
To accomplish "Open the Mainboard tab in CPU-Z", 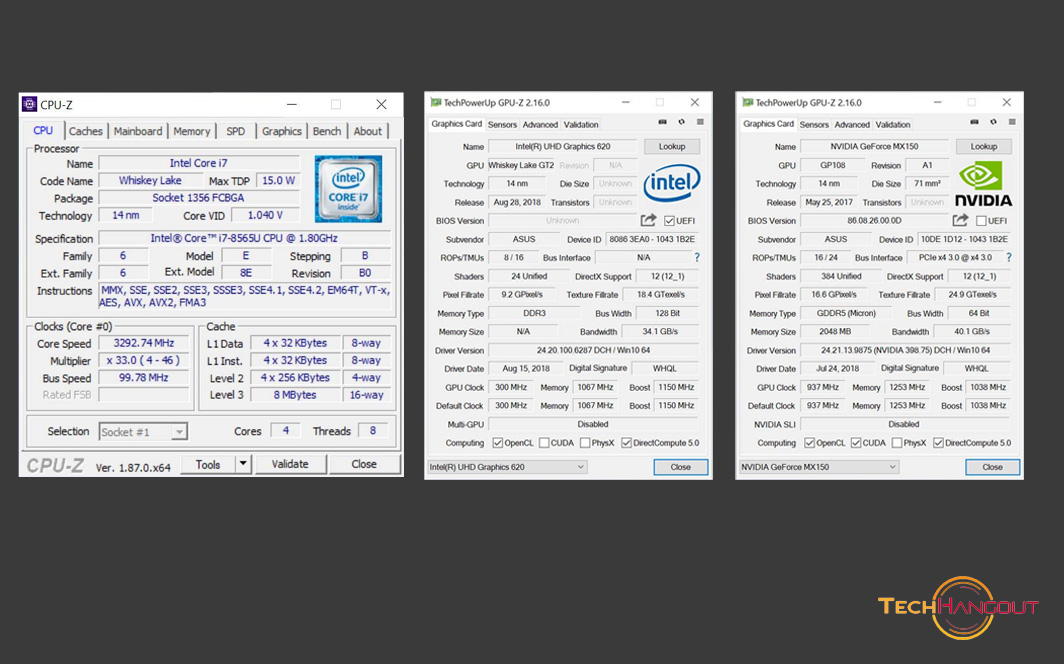I will [138, 131].
